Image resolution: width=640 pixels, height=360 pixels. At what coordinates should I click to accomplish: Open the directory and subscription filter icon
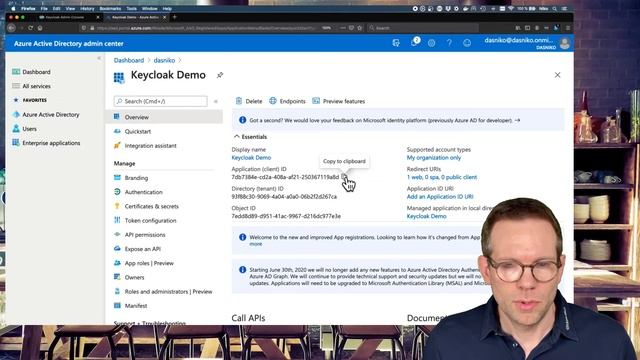click(x=396, y=43)
